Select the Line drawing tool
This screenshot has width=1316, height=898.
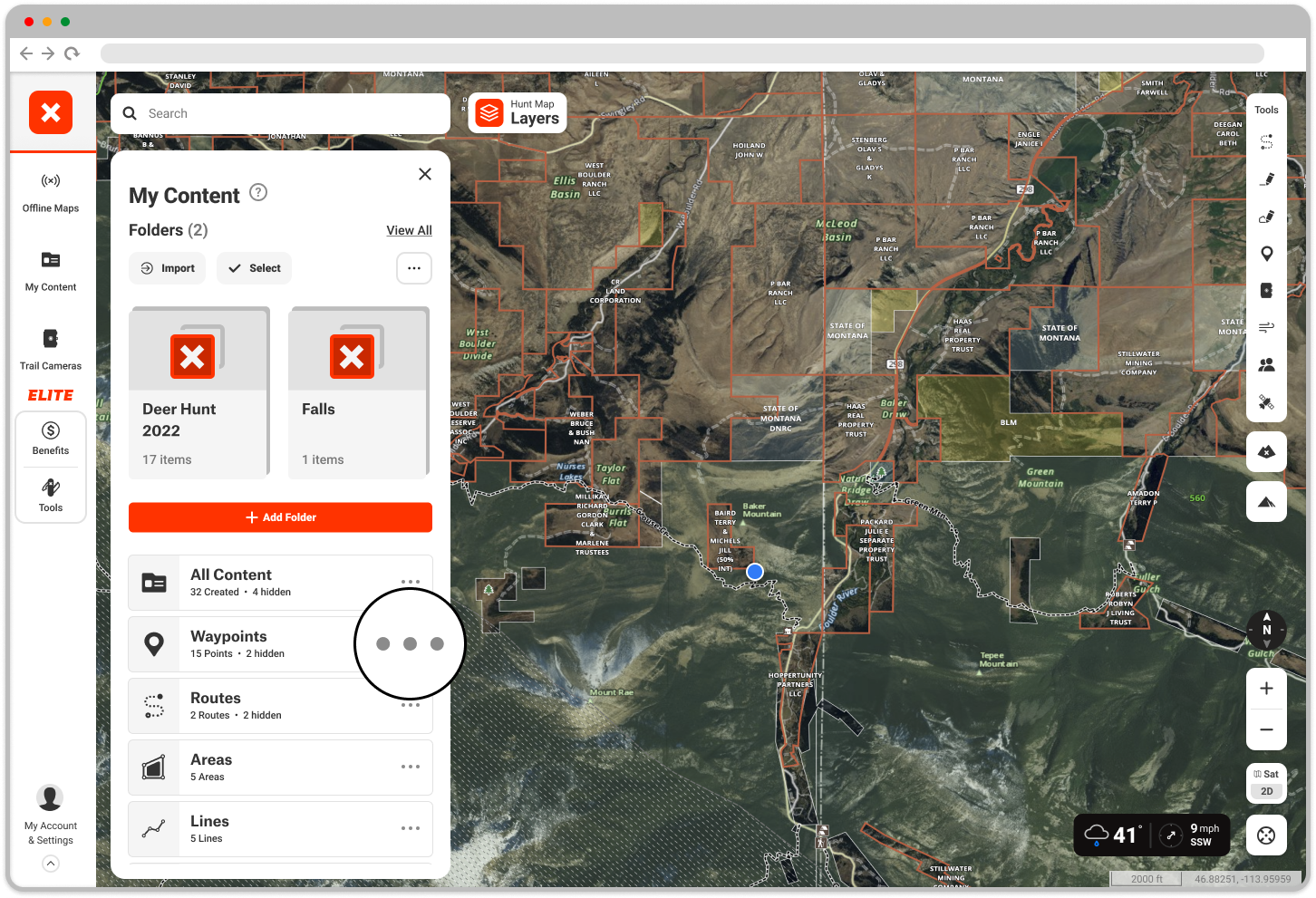1266,179
